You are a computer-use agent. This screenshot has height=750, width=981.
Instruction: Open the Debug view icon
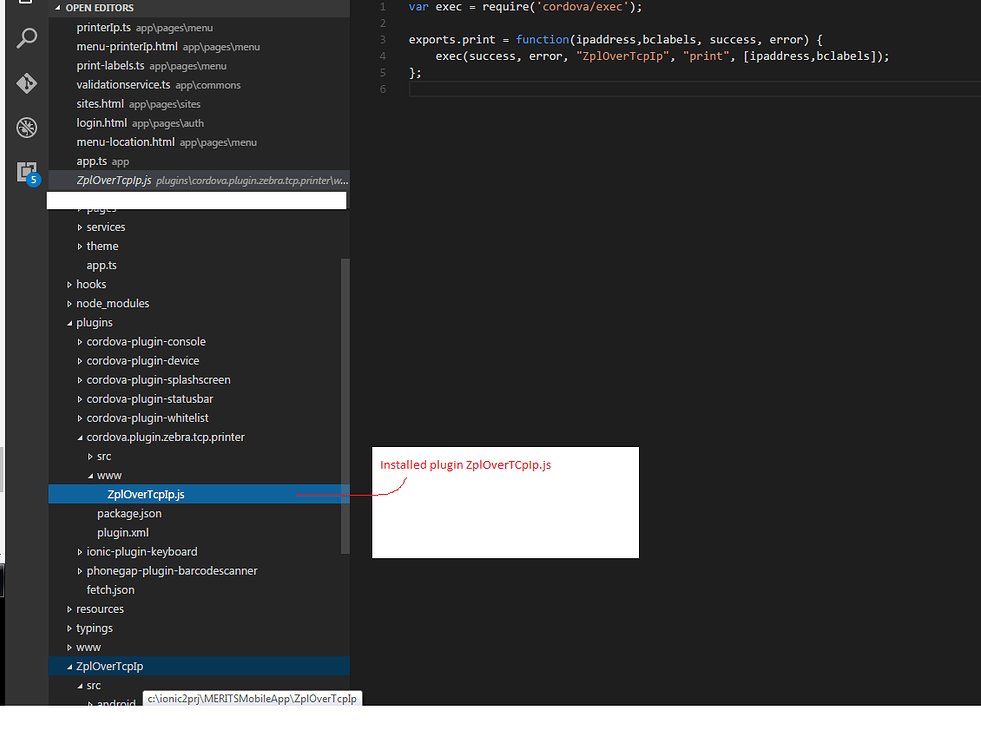26,128
